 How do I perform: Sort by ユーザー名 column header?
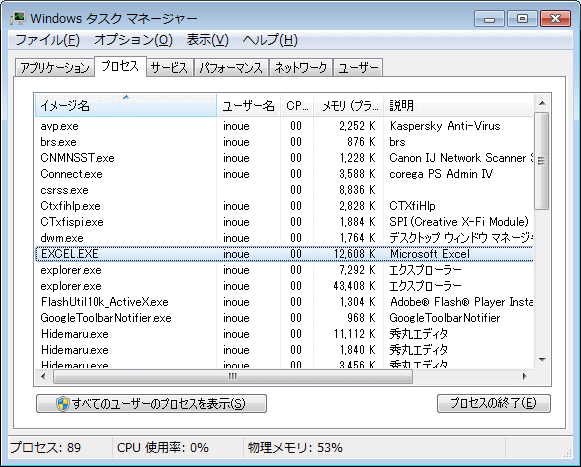coord(248,106)
